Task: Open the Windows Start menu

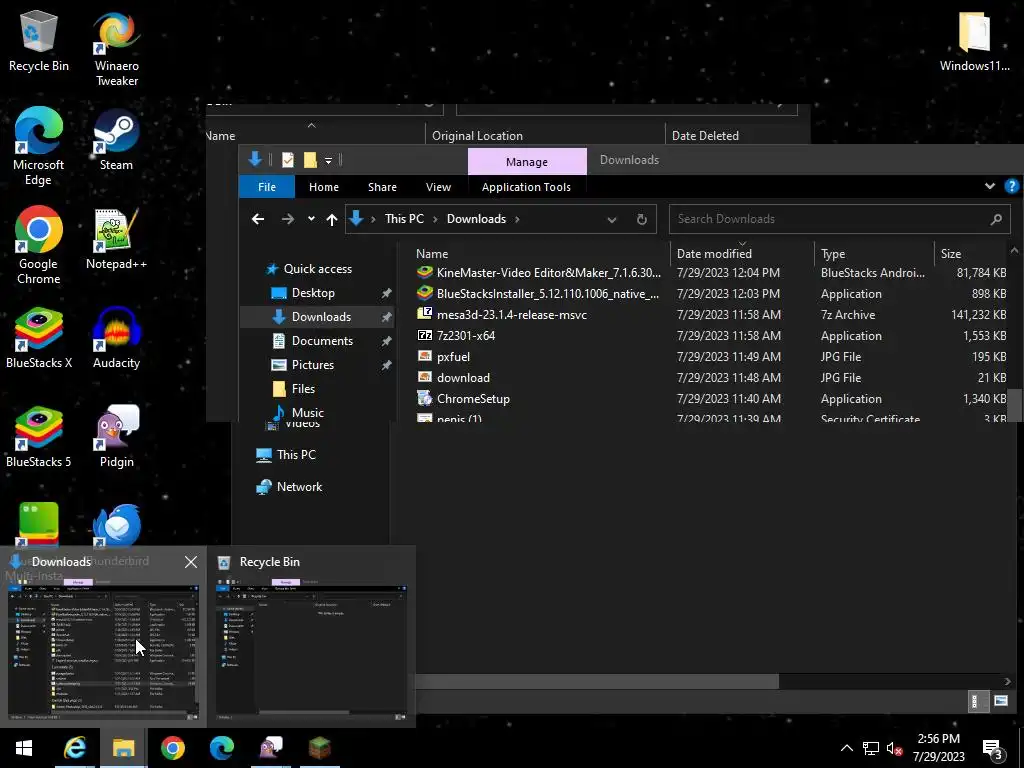Action: pyautogui.click(x=24, y=748)
